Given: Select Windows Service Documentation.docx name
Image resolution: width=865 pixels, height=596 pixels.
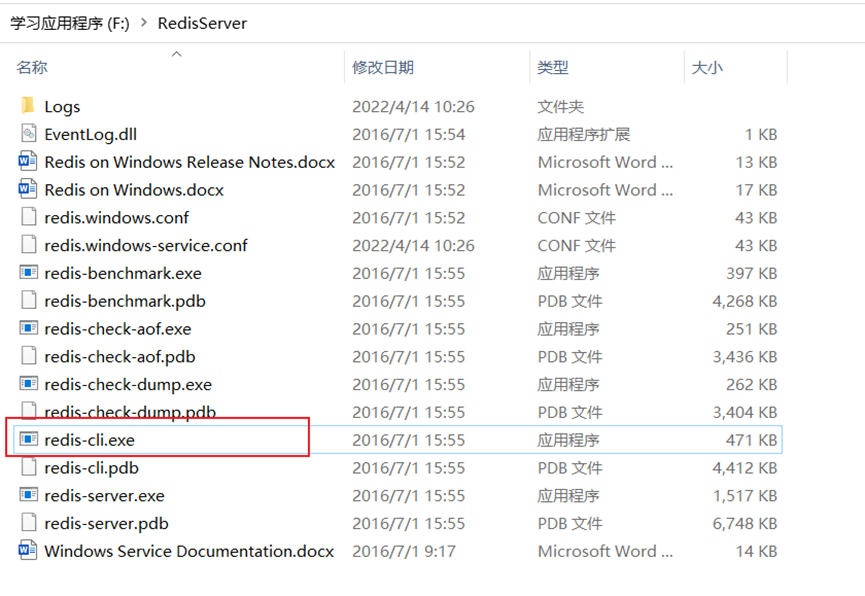Looking at the screenshot, I should tap(189, 551).
